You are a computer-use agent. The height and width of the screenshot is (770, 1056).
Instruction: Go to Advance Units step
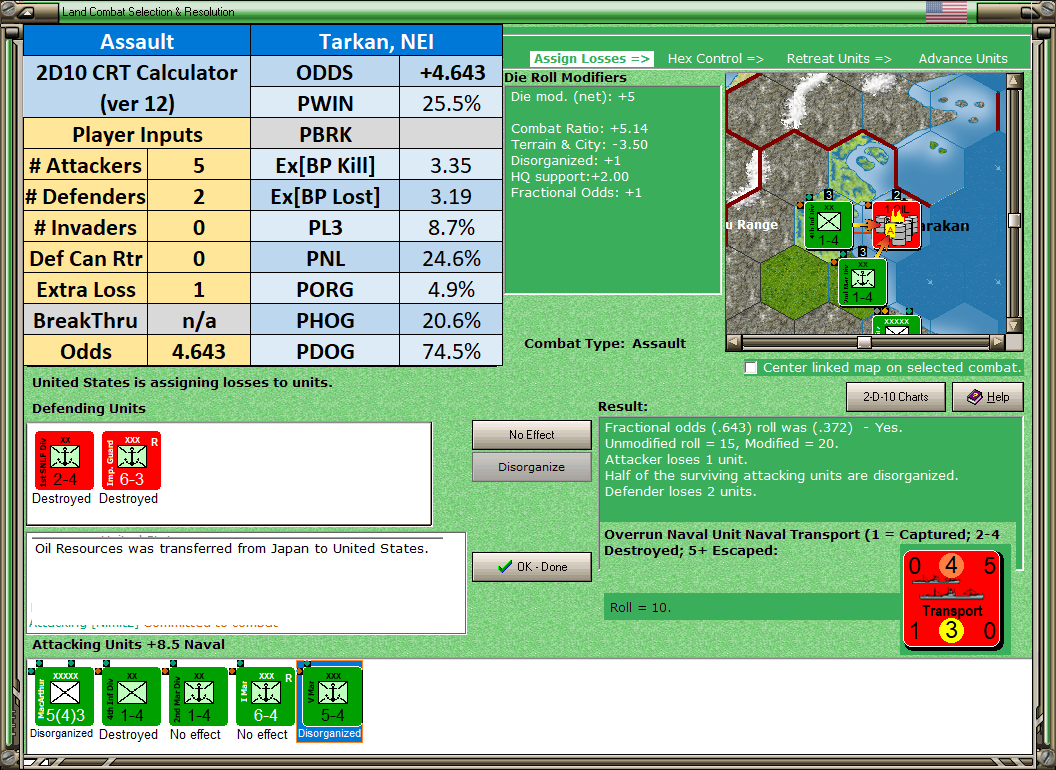coord(963,59)
